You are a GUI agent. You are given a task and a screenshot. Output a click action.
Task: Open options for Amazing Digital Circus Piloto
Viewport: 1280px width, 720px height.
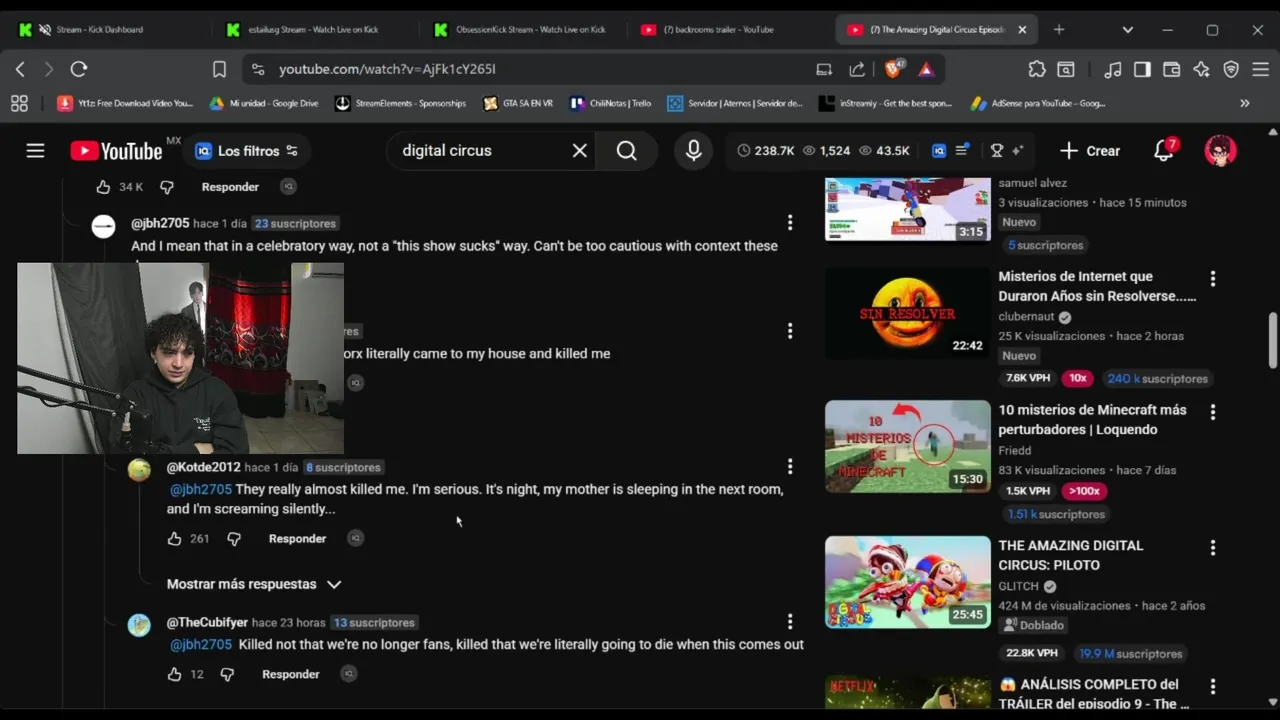(x=1213, y=548)
